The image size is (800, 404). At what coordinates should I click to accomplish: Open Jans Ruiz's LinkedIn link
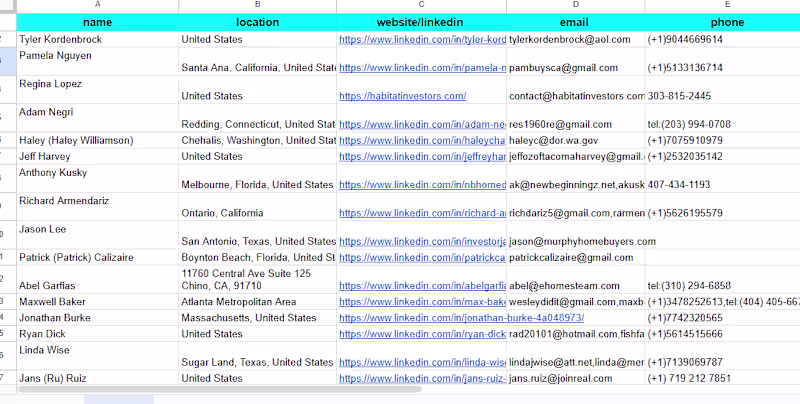click(x=422, y=378)
